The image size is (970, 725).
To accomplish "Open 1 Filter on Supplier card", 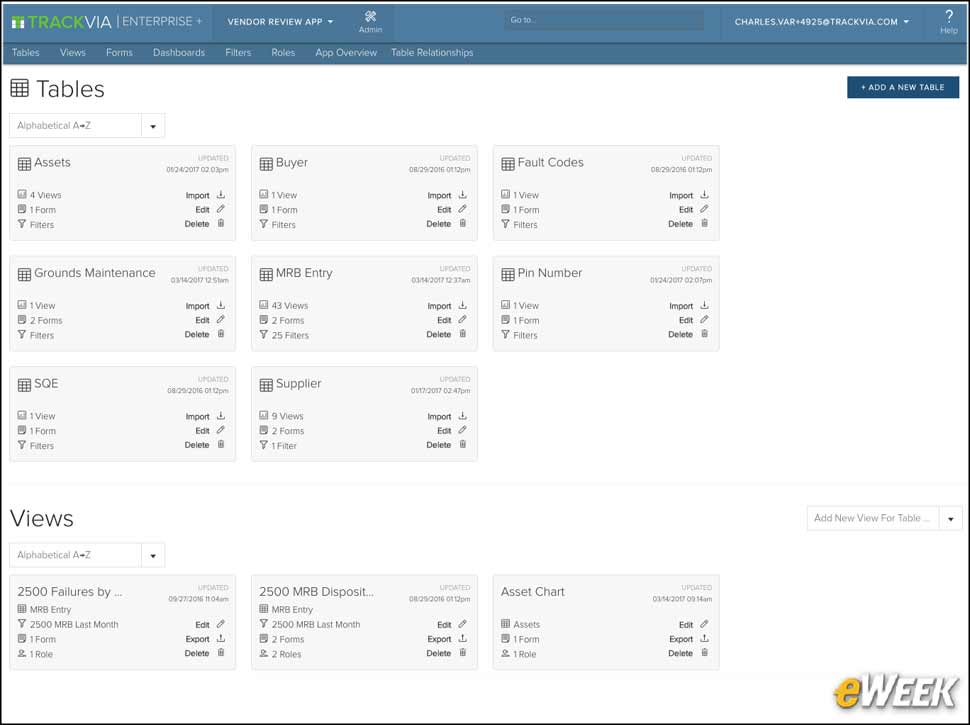I will tap(284, 446).
